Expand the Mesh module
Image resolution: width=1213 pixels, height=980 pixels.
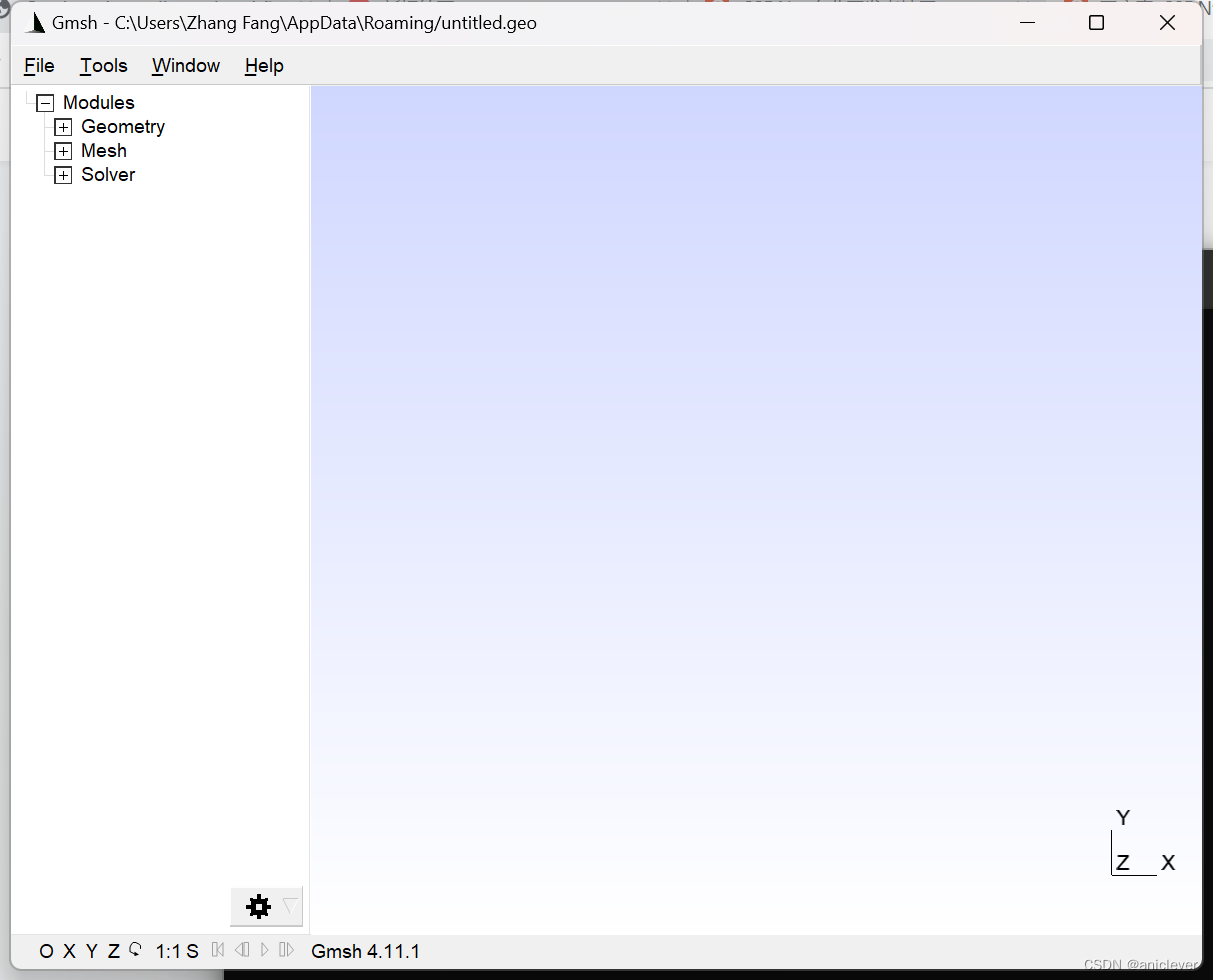click(x=63, y=151)
